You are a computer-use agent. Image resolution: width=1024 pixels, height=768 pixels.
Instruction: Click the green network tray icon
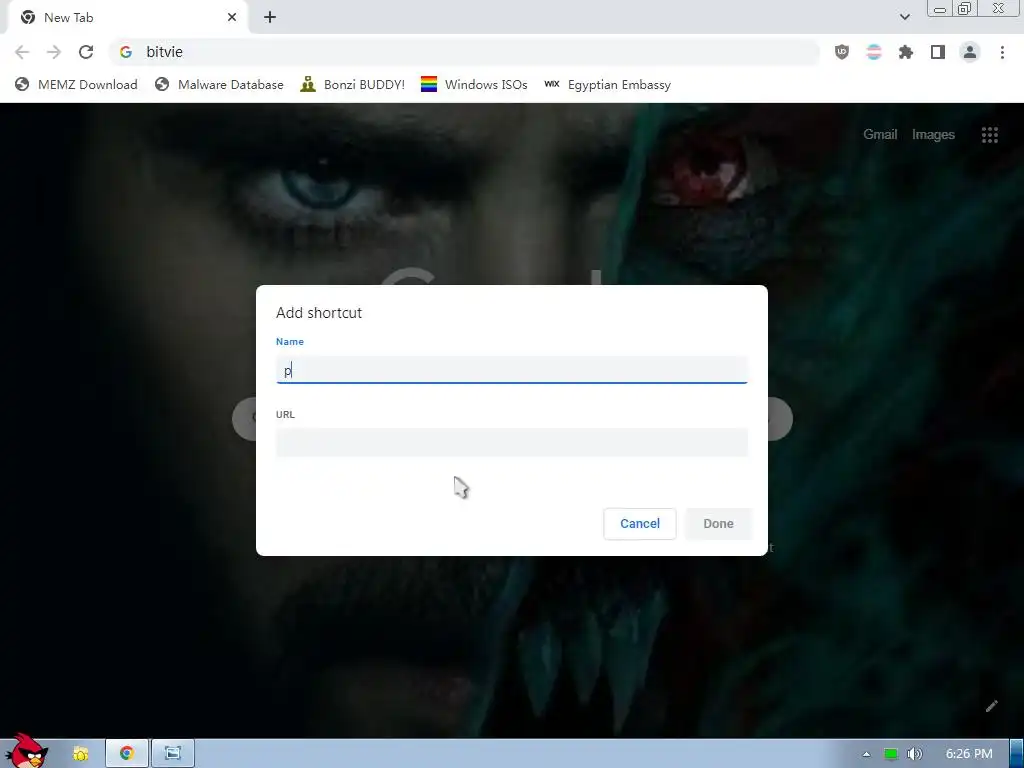click(890, 754)
